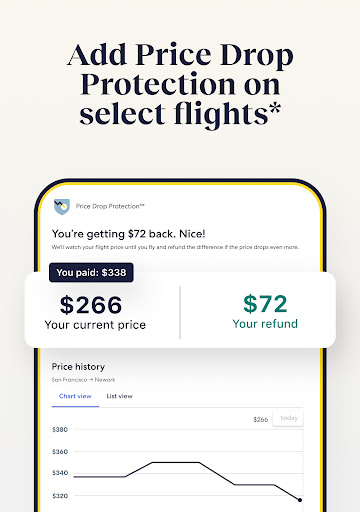The image size is (360, 512).
Task: Switch to the Chart view tab
Action: click(75, 396)
